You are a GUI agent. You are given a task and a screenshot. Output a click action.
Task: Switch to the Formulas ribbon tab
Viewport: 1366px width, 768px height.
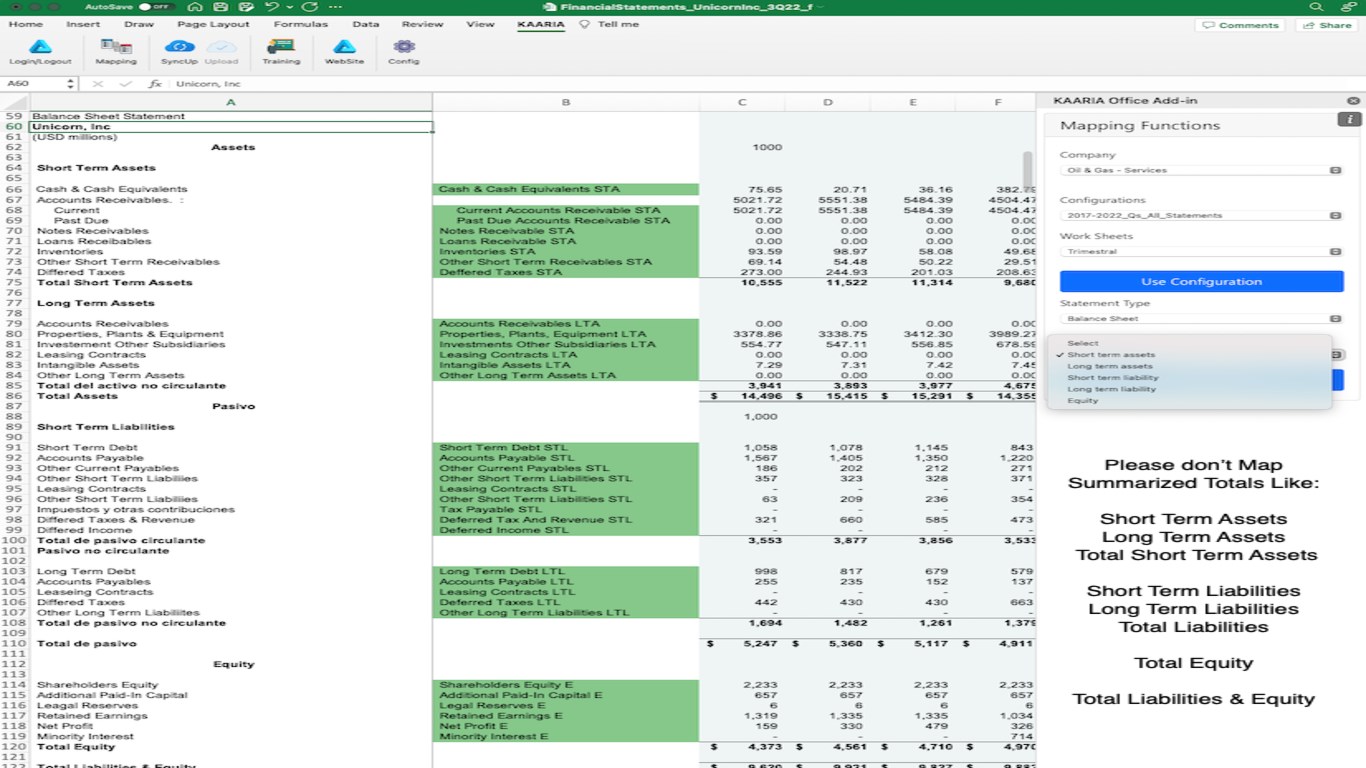tap(300, 24)
